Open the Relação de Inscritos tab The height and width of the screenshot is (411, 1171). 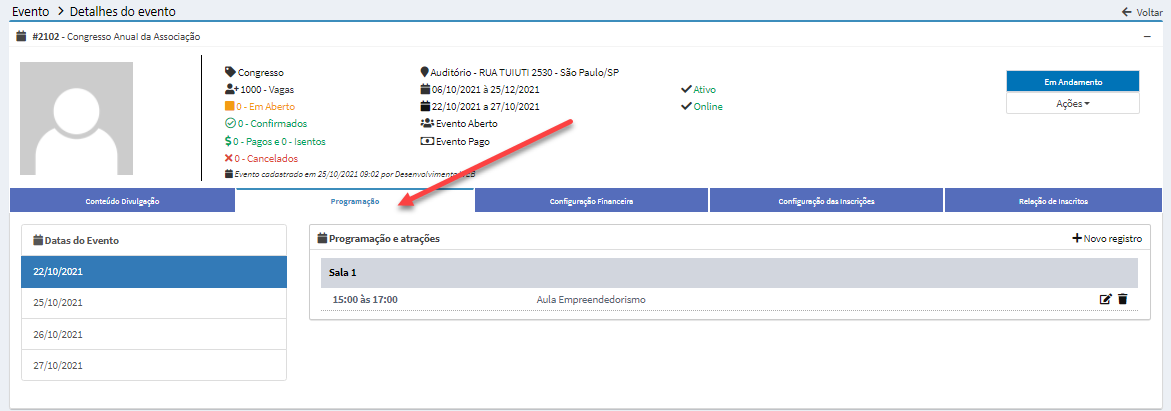[x=1053, y=201]
